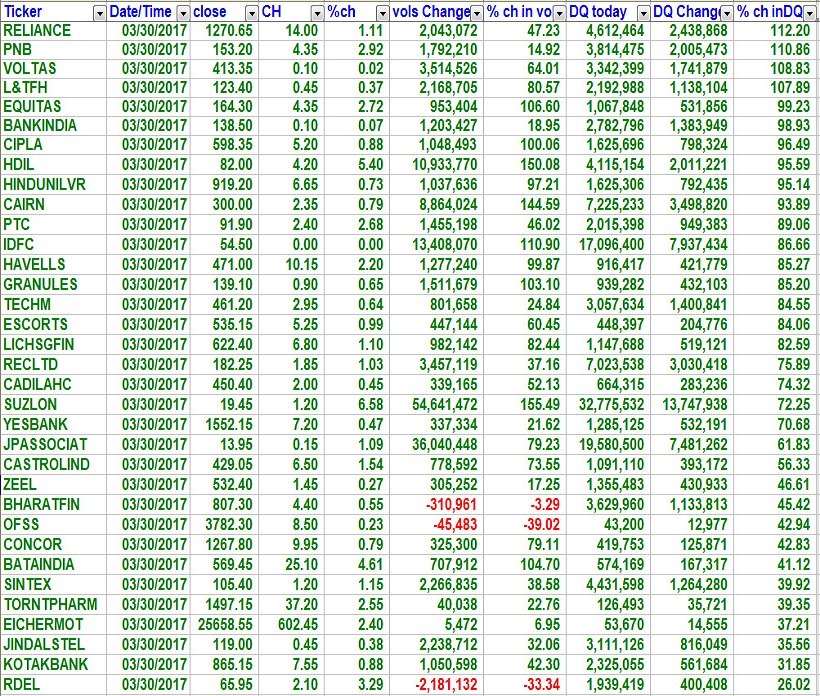Select the red -45,483 volume cell
Image resolution: width=820 pixels, height=696 pixels.
tap(436, 524)
